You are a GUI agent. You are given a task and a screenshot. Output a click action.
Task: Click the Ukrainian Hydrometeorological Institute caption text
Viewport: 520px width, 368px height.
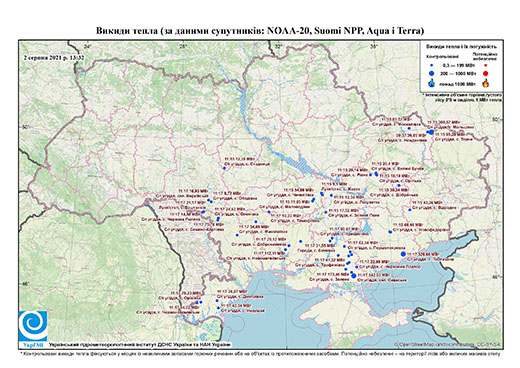pyautogui.click(x=139, y=345)
